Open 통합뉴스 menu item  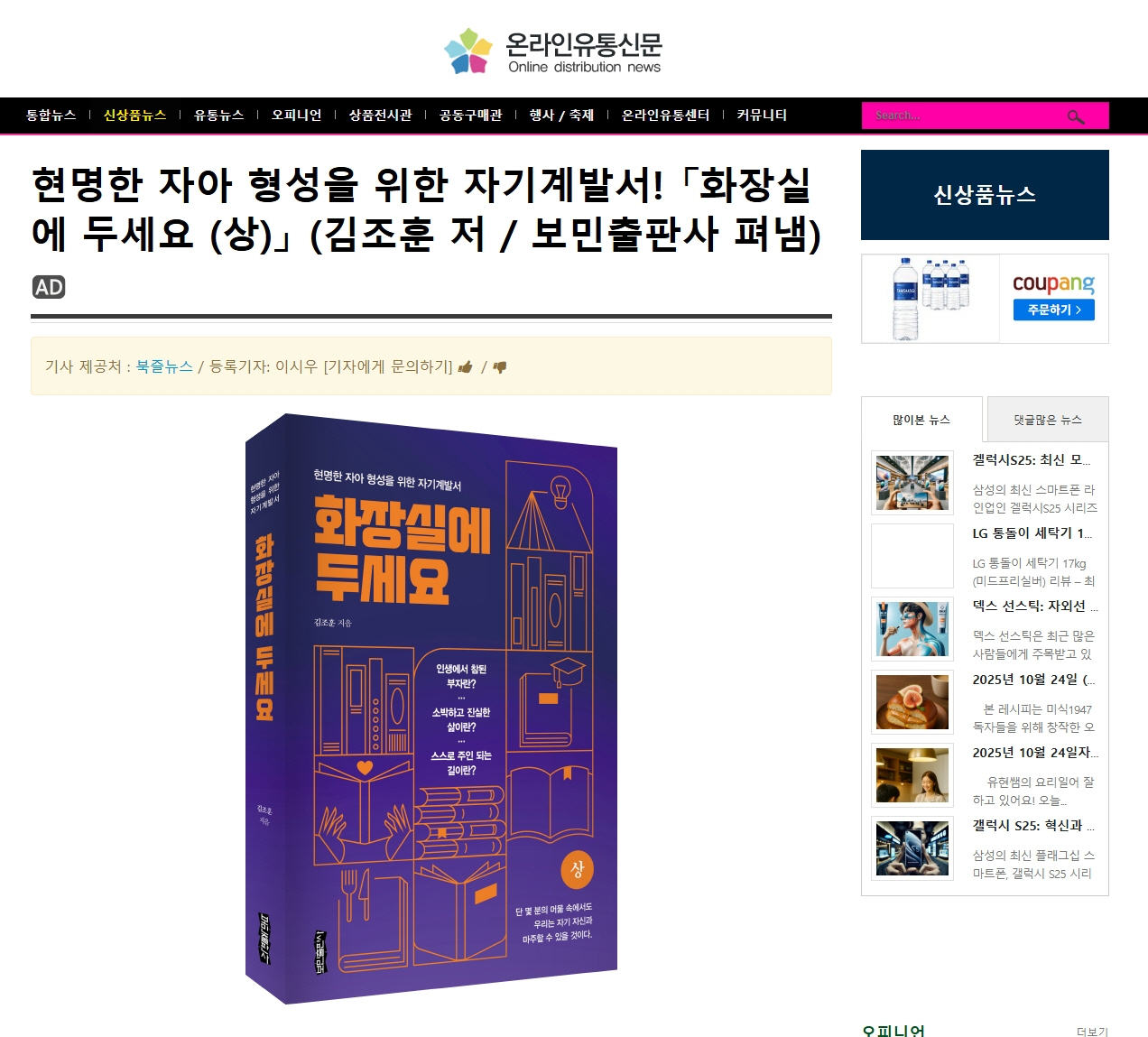pos(51,115)
